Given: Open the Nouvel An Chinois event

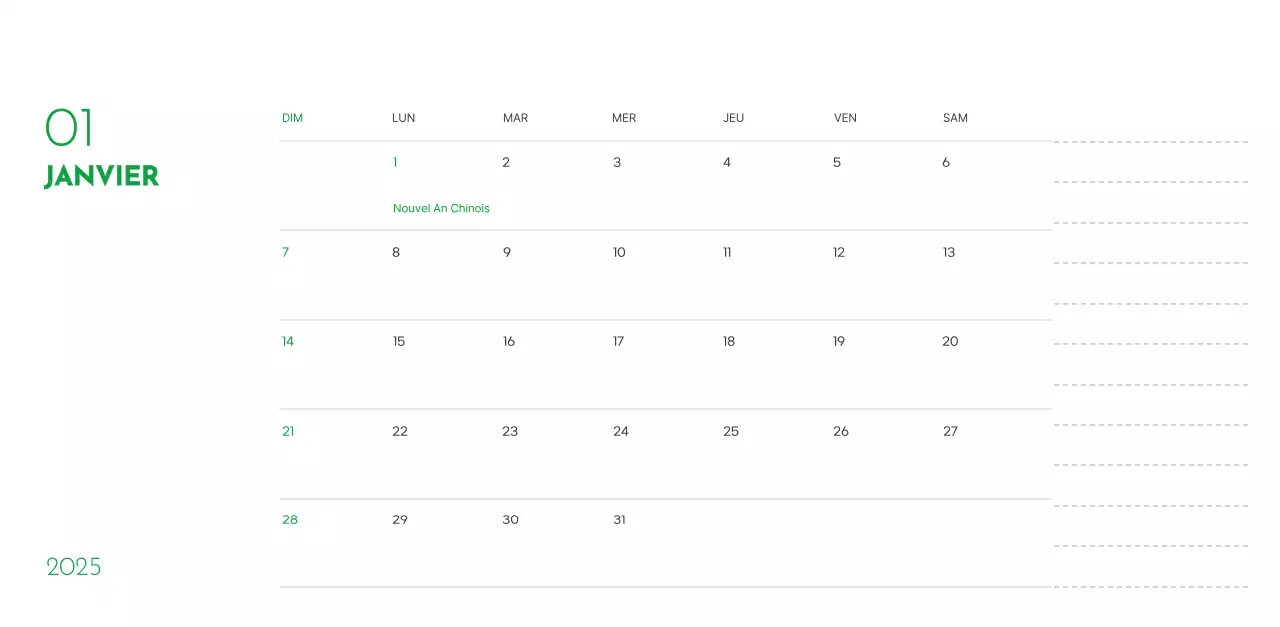Looking at the screenshot, I should coord(441,208).
